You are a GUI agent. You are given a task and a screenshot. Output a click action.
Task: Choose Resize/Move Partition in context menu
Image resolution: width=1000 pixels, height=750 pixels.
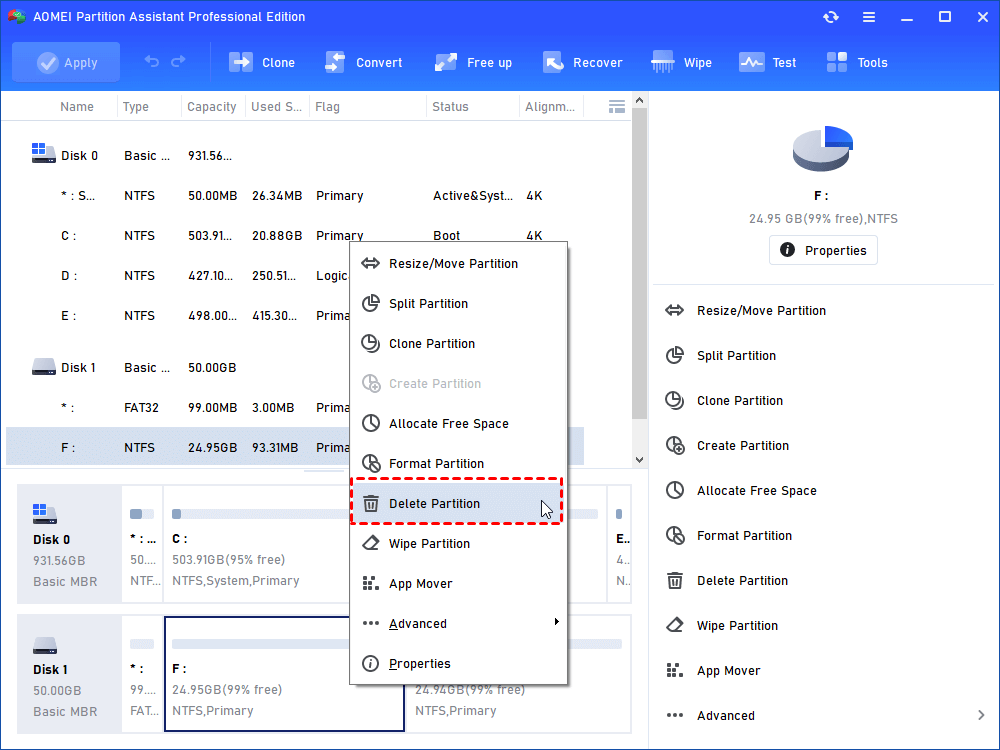tap(459, 263)
